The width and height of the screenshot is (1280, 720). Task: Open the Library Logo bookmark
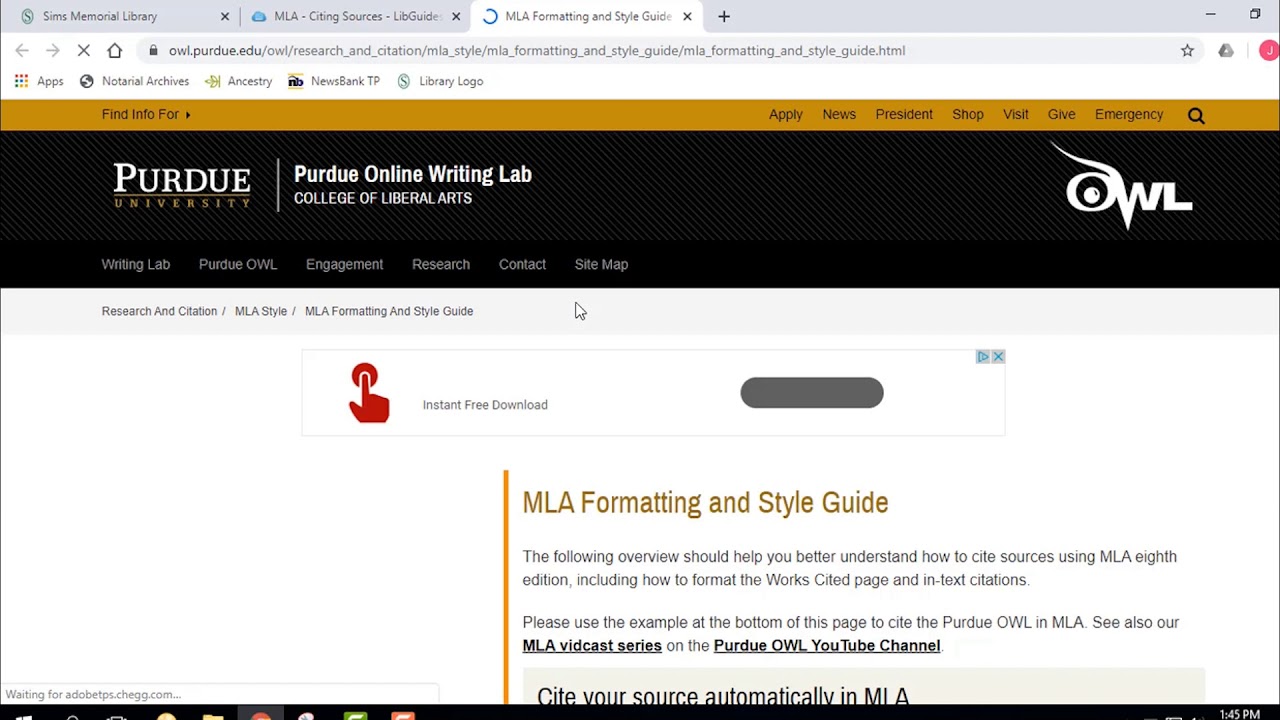coord(440,81)
